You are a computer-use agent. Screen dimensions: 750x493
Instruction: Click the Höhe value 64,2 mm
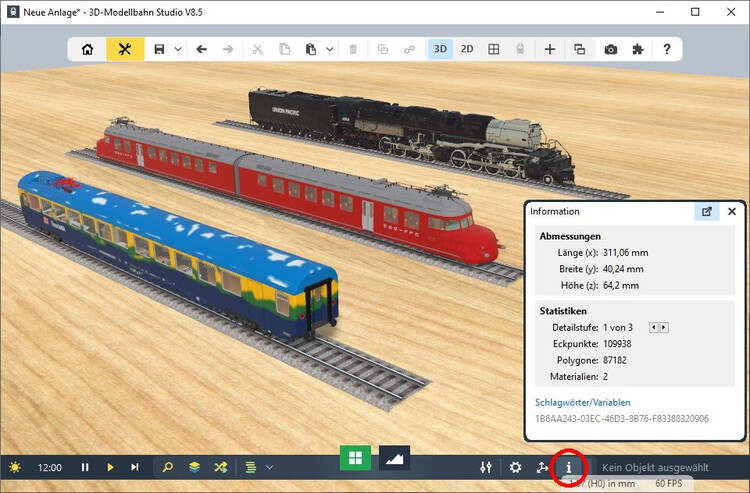click(621, 285)
